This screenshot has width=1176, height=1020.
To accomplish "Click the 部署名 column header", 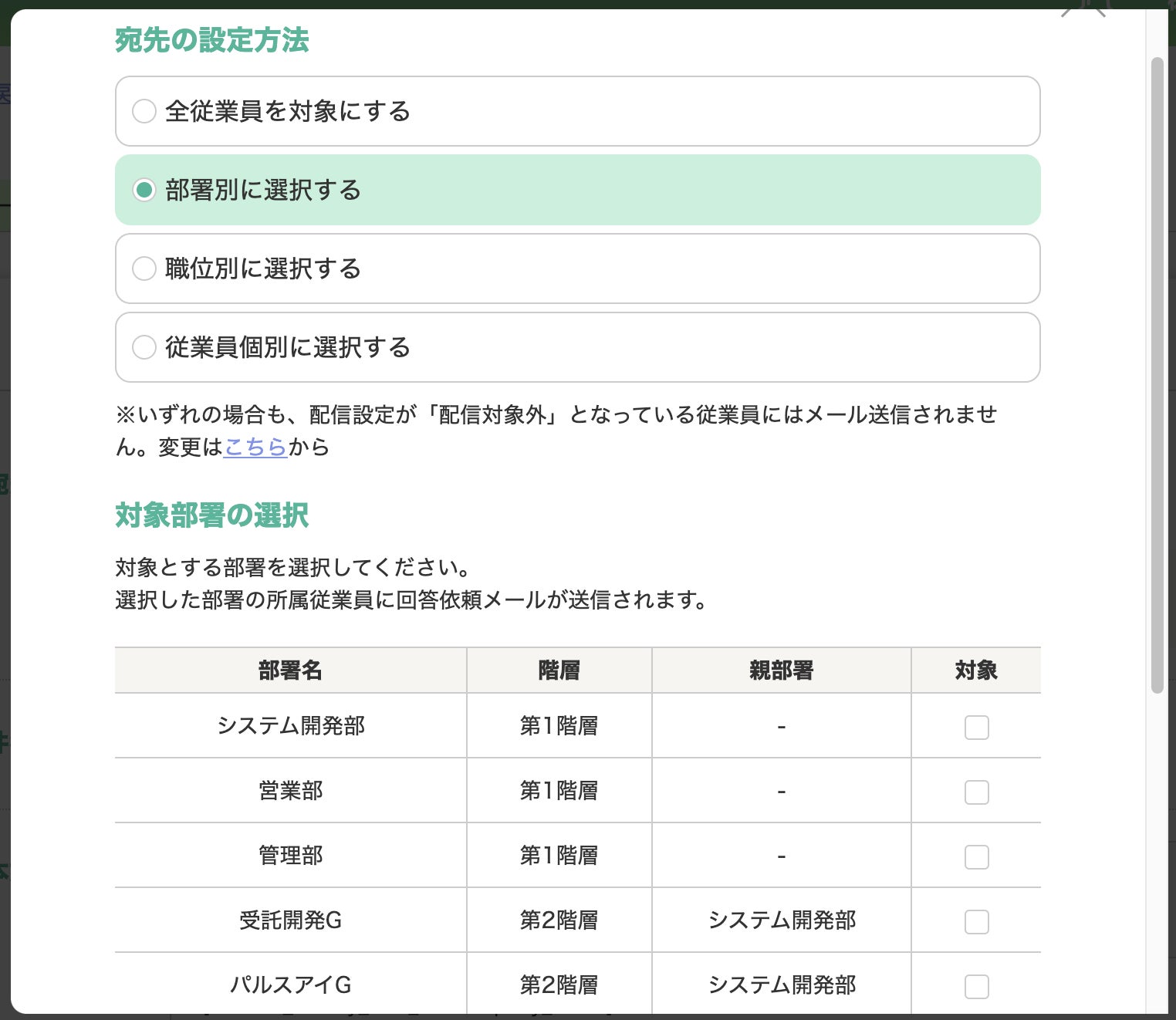I will click(290, 670).
